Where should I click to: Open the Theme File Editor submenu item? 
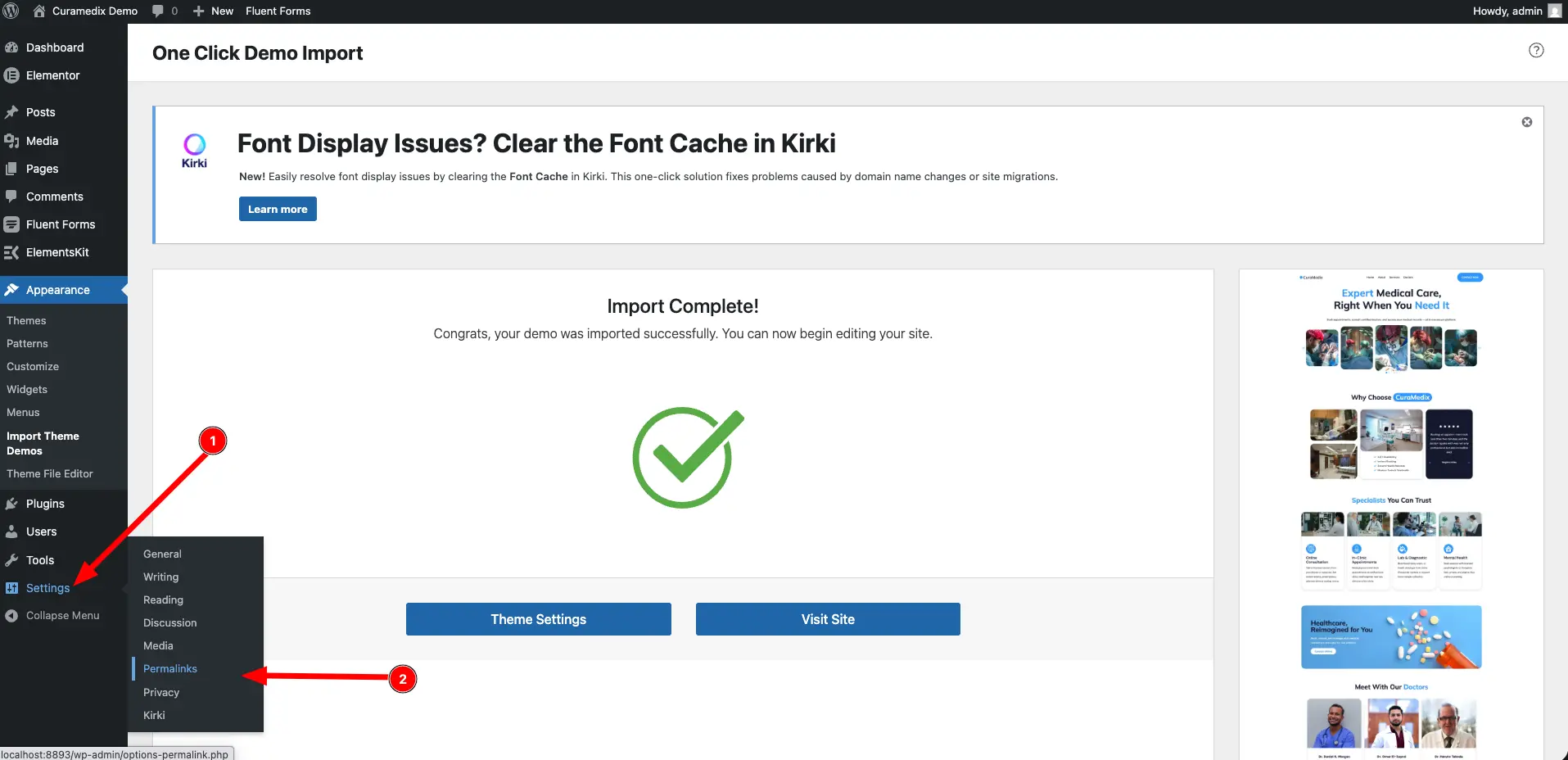click(50, 474)
